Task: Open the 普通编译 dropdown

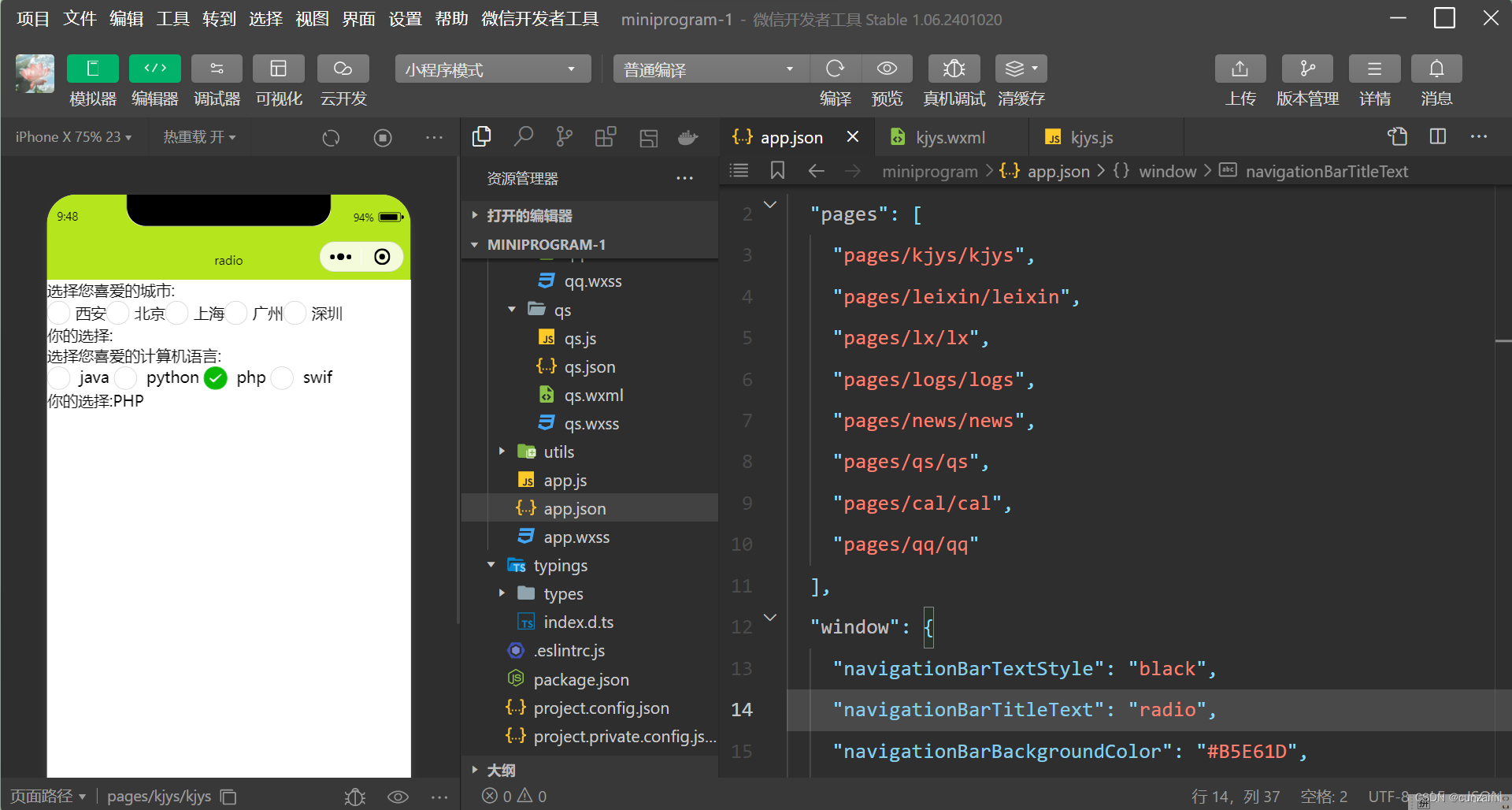Action: [711, 69]
